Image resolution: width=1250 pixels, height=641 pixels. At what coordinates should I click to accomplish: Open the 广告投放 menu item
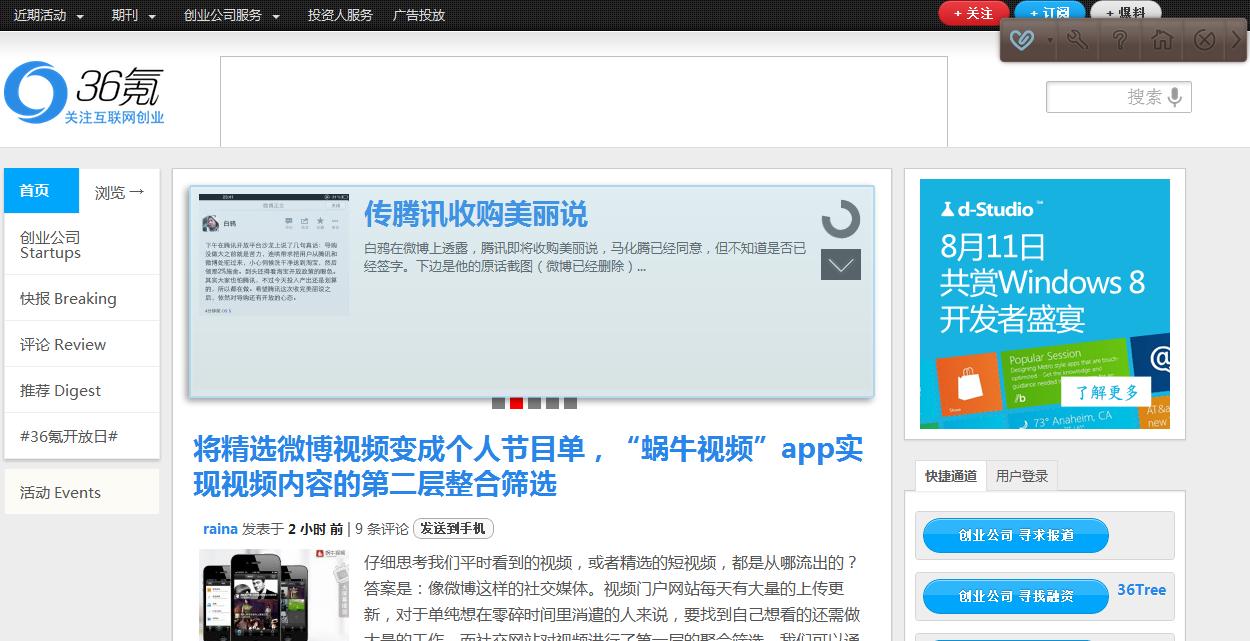[419, 15]
